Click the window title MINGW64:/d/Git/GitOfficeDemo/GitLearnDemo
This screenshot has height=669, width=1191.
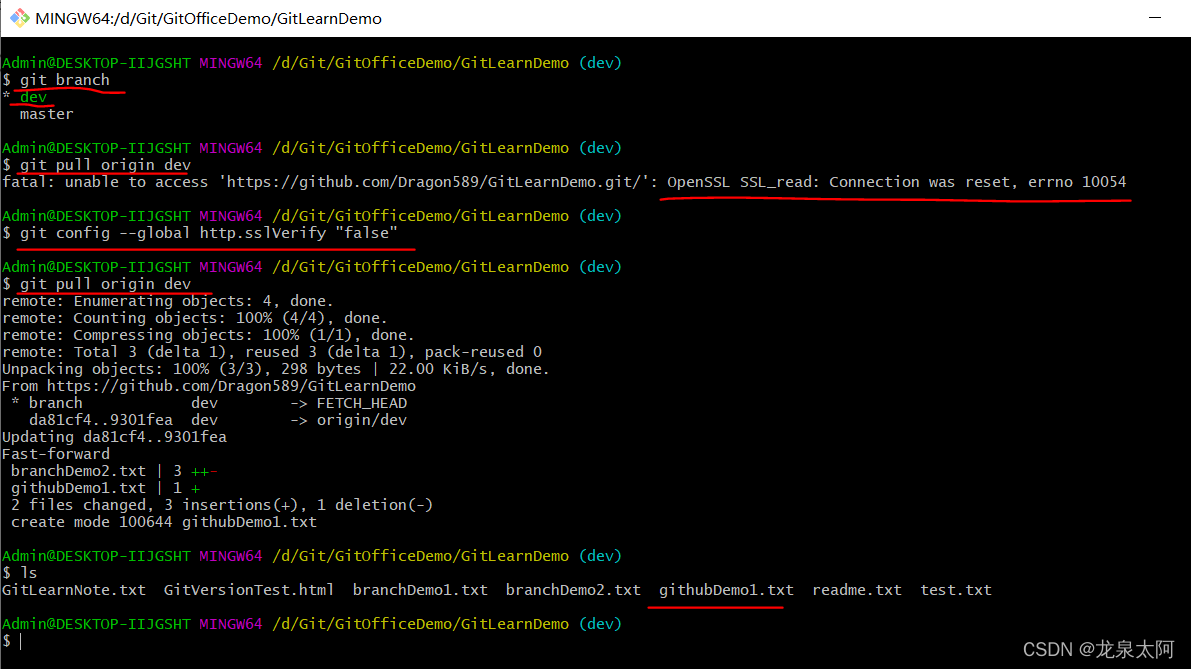click(x=208, y=18)
